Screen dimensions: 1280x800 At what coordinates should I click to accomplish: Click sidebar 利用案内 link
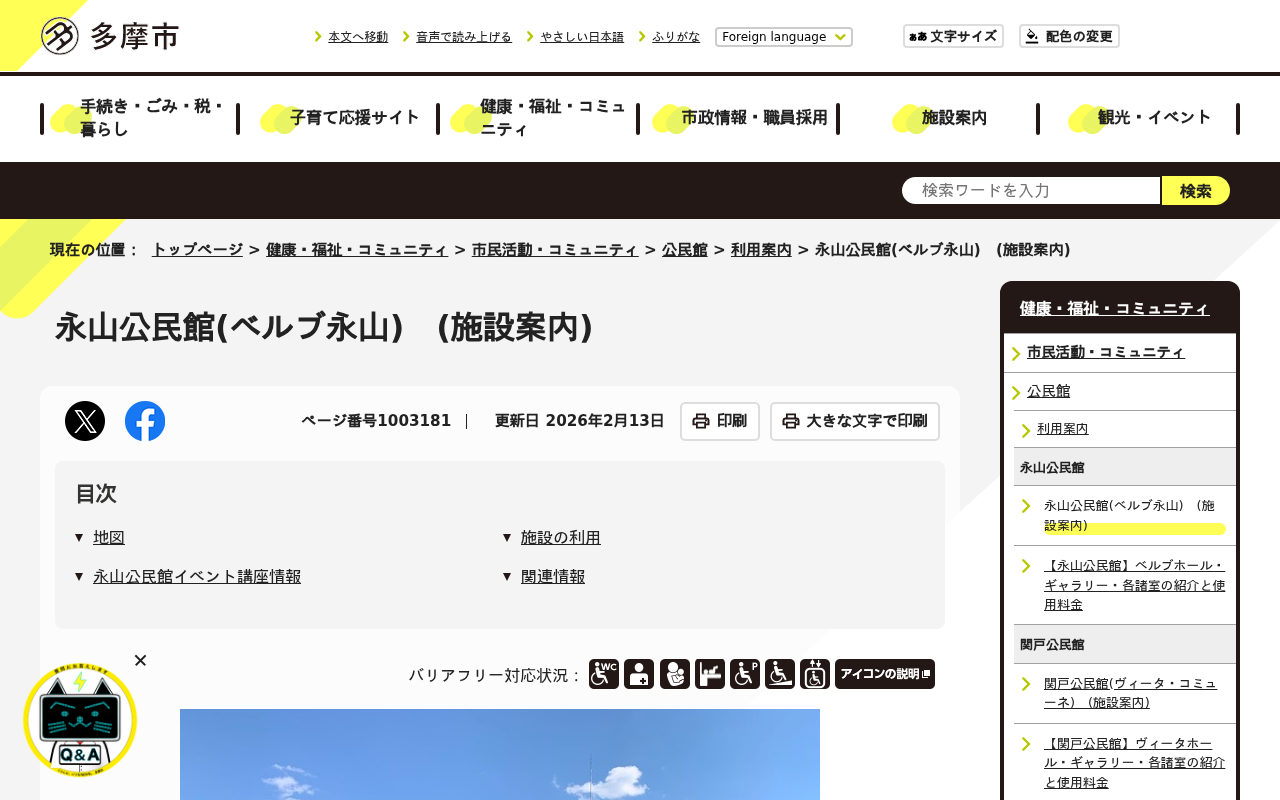[1063, 429]
